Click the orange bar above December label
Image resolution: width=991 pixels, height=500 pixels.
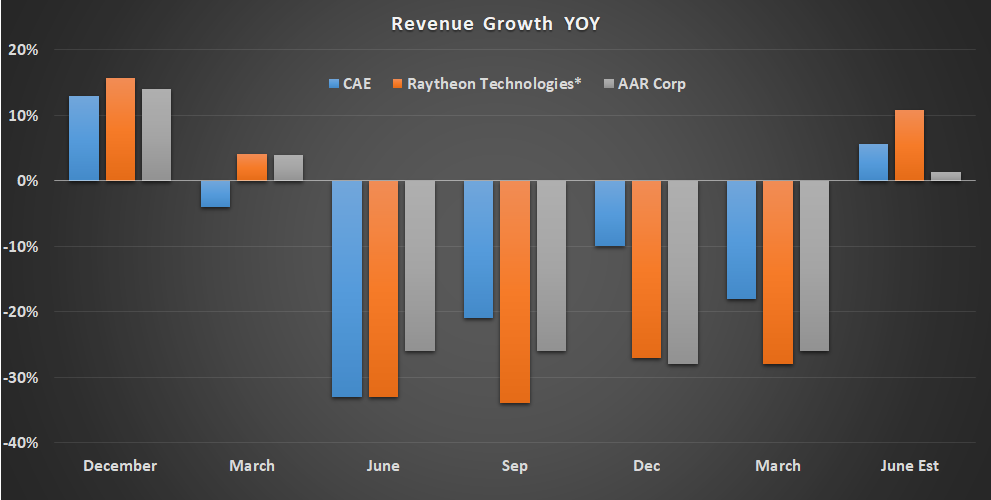pyautogui.click(x=120, y=129)
